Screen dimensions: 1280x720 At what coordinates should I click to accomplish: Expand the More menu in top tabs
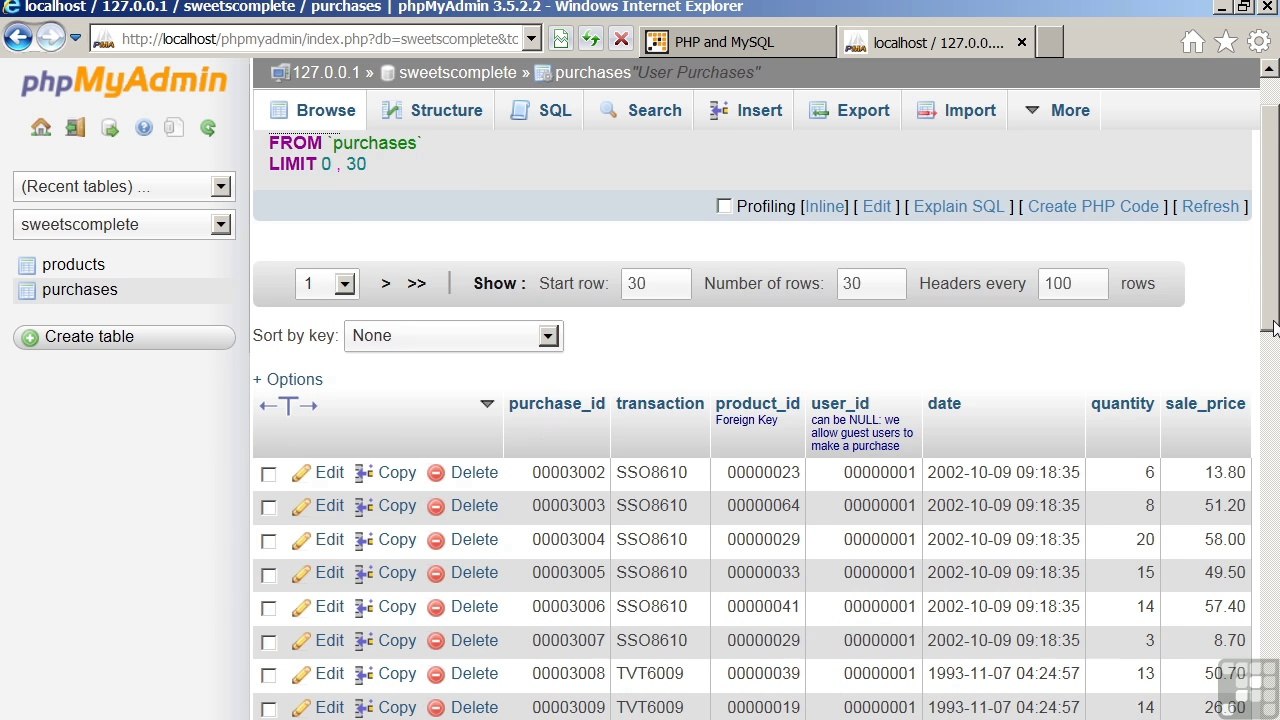click(x=1057, y=110)
